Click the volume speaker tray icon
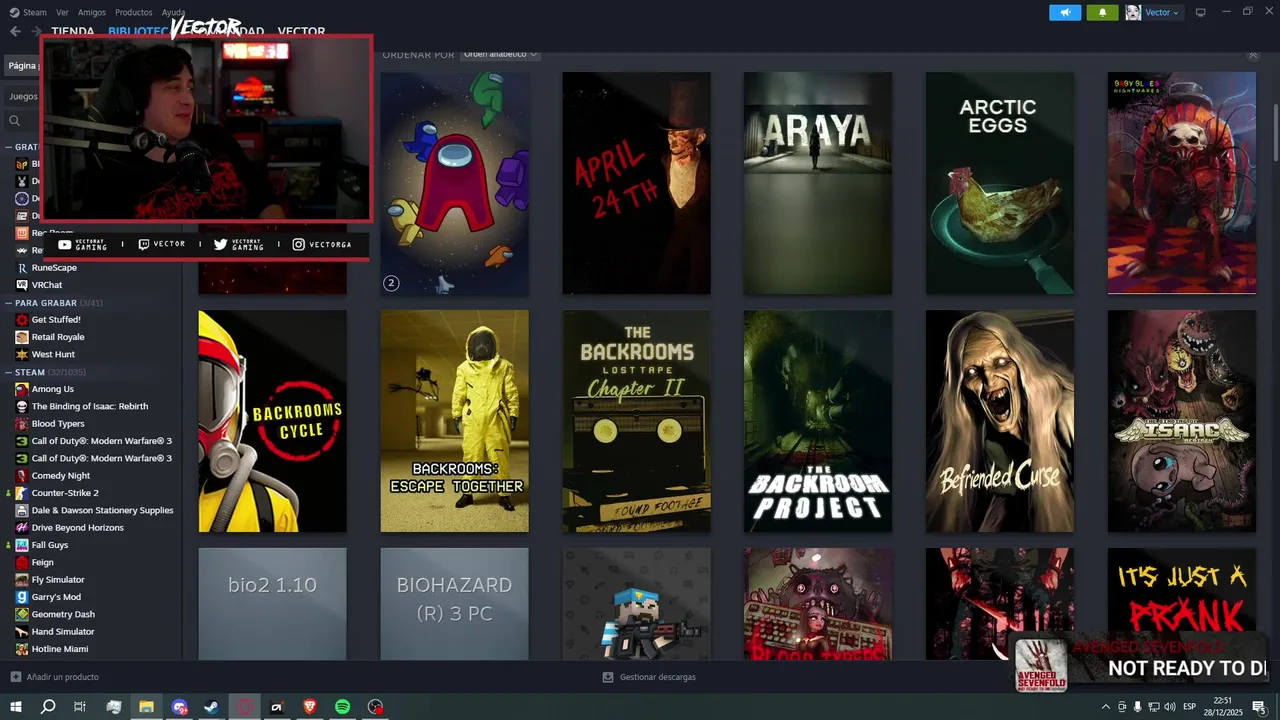 pos(1169,707)
